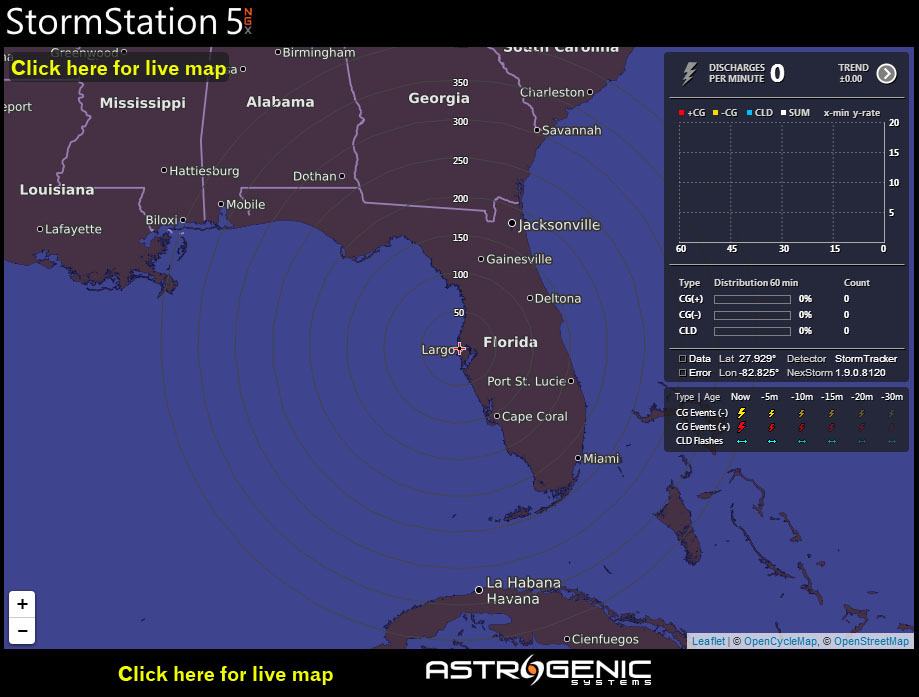This screenshot has height=697, width=919.
Task: Click the CG Events (-) Now icon
Action: click(741, 412)
